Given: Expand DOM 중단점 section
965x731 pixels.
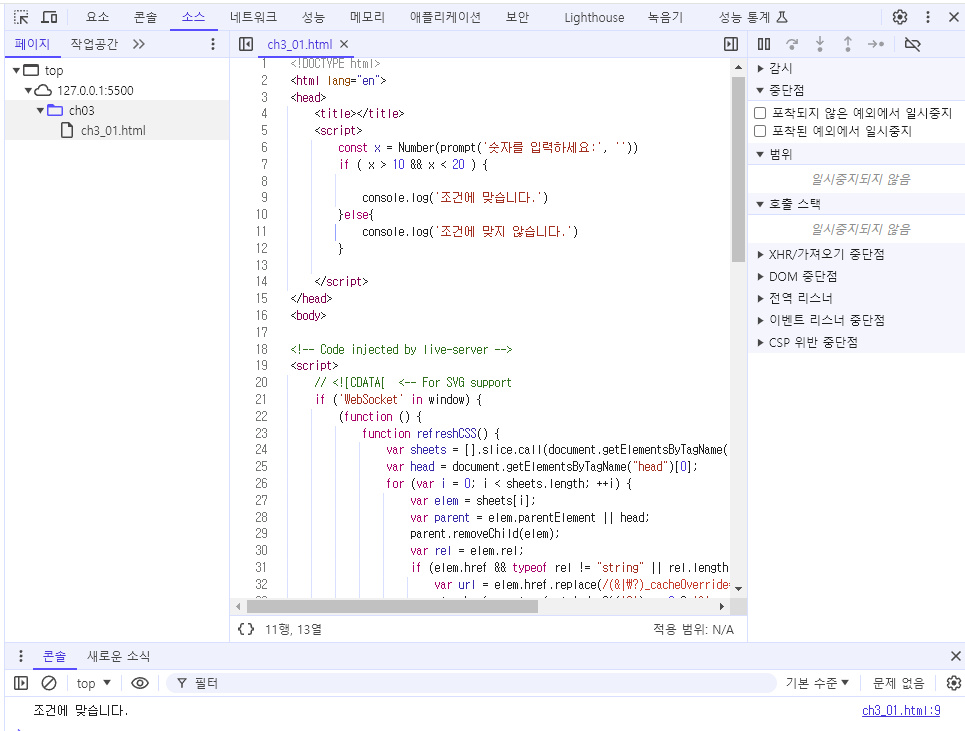Looking at the screenshot, I should point(761,276).
